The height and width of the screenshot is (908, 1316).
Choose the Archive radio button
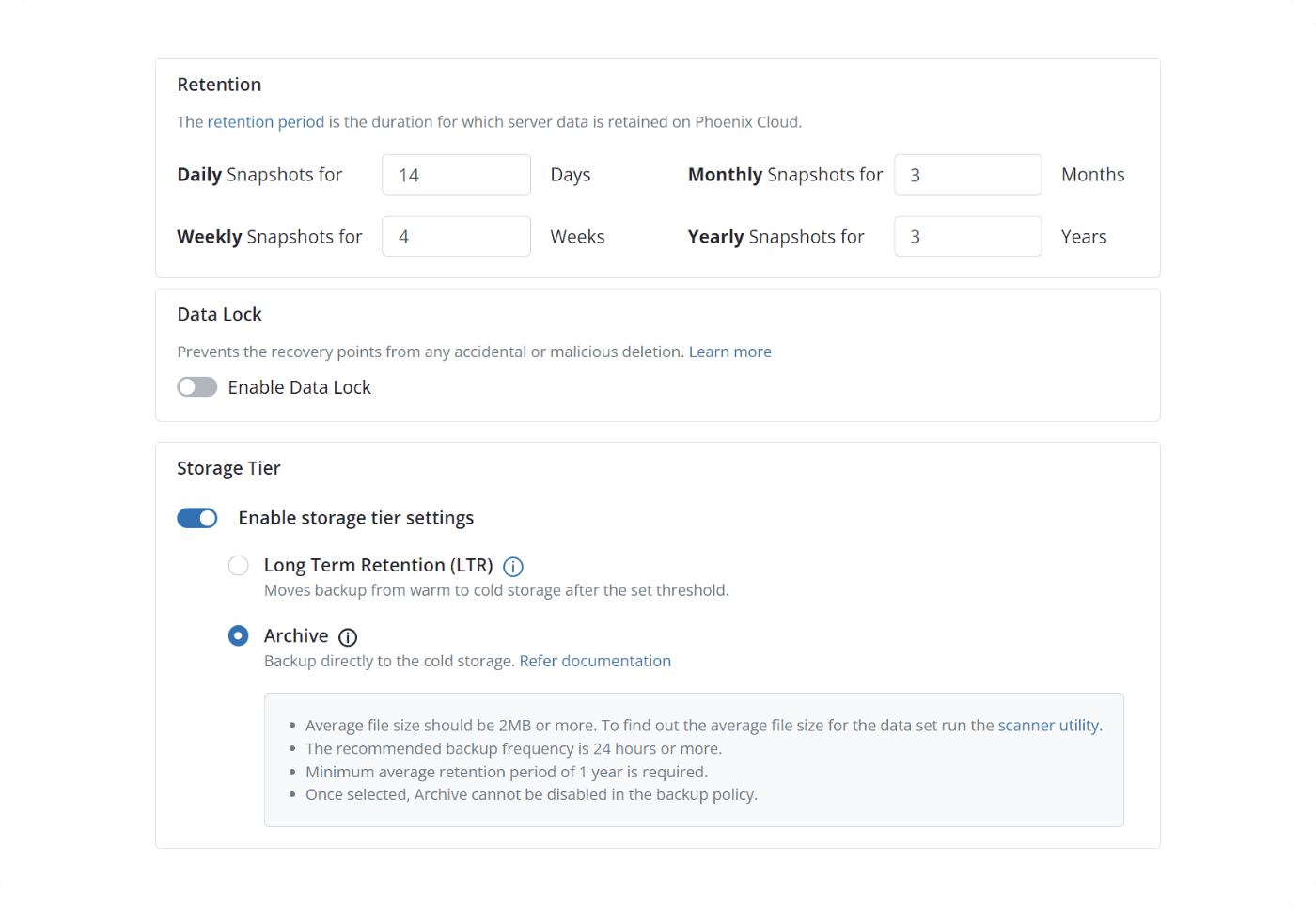coord(239,636)
